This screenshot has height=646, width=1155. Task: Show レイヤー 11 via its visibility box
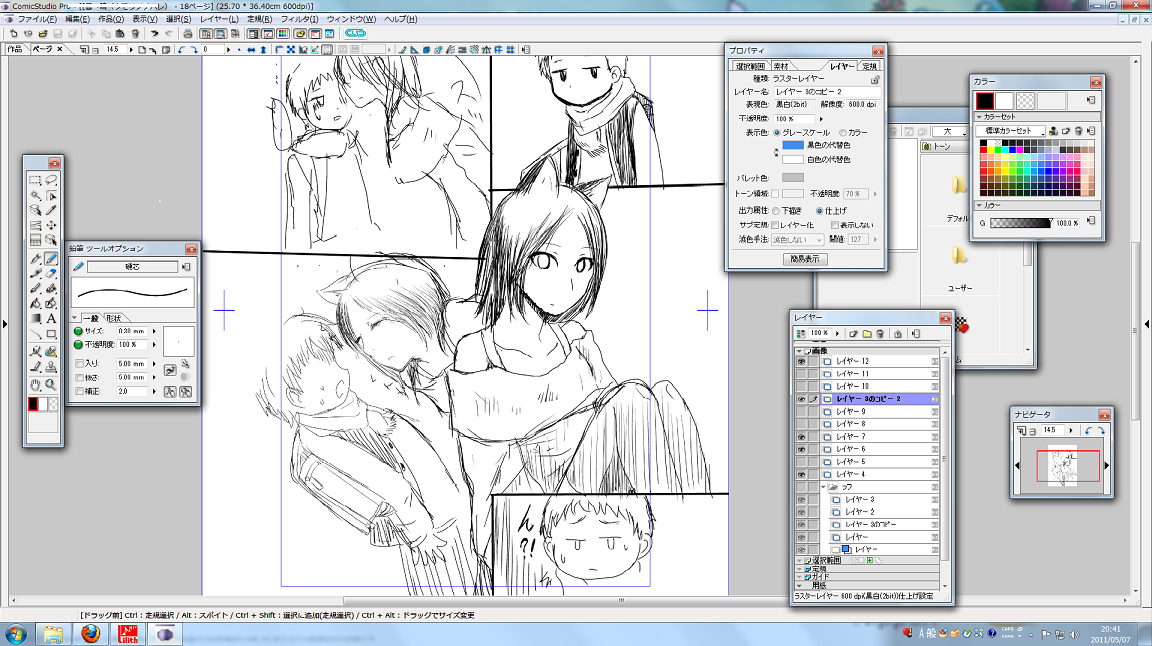coord(801,374)
